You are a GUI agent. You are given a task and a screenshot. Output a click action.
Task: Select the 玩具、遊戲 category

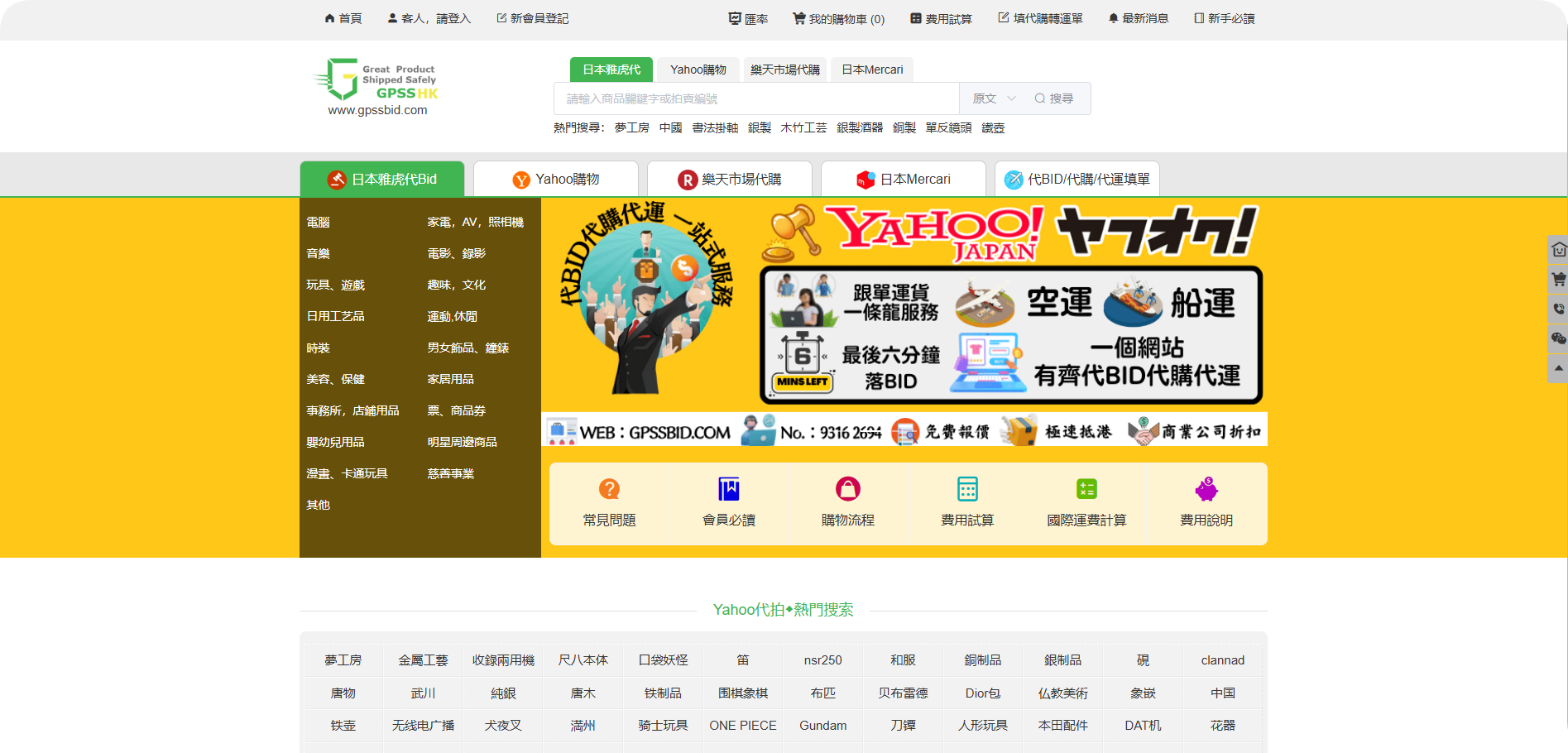(x=335, y=285)
